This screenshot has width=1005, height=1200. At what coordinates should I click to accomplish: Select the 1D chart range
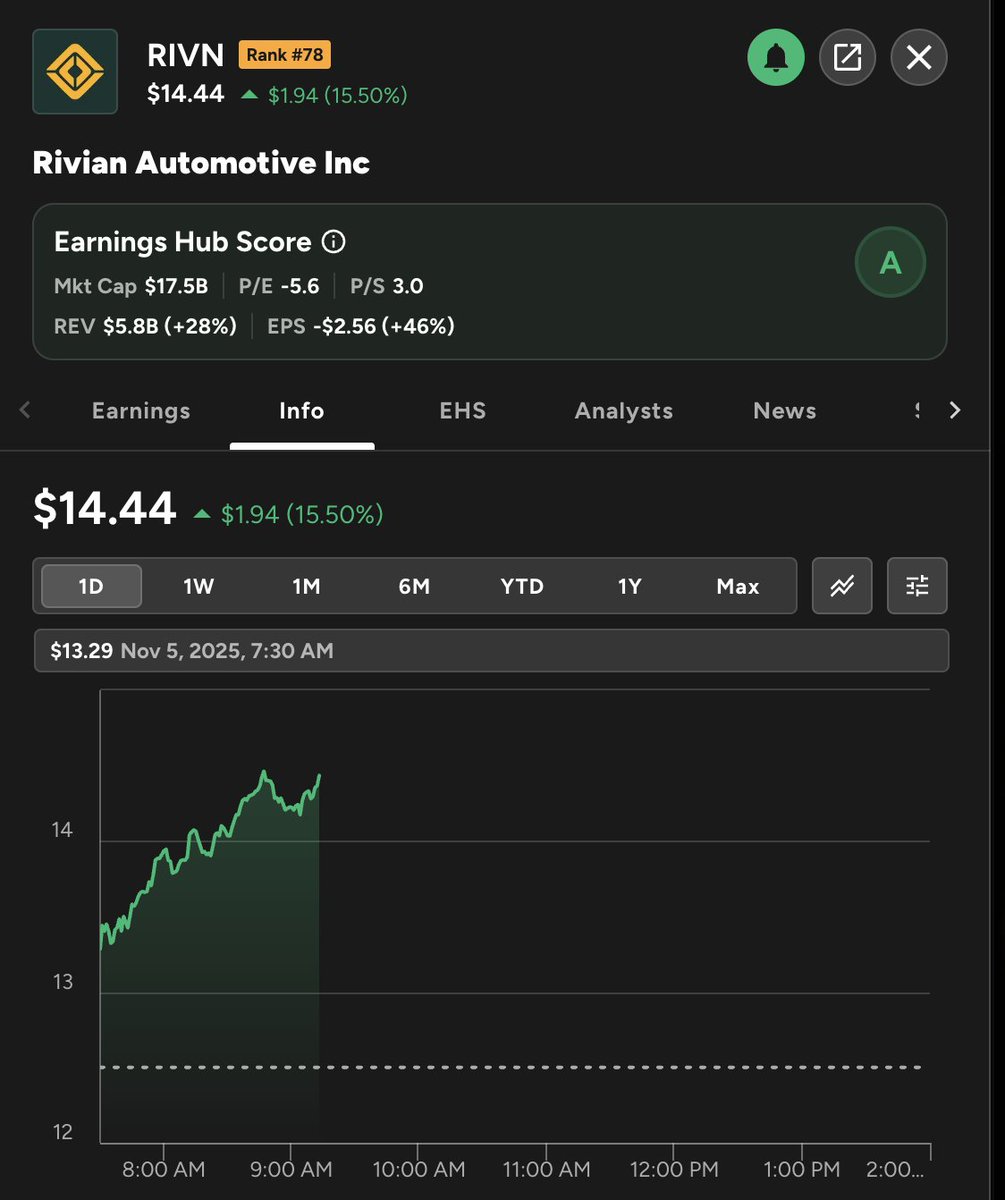pyautogui.click(x=91, y=586)
